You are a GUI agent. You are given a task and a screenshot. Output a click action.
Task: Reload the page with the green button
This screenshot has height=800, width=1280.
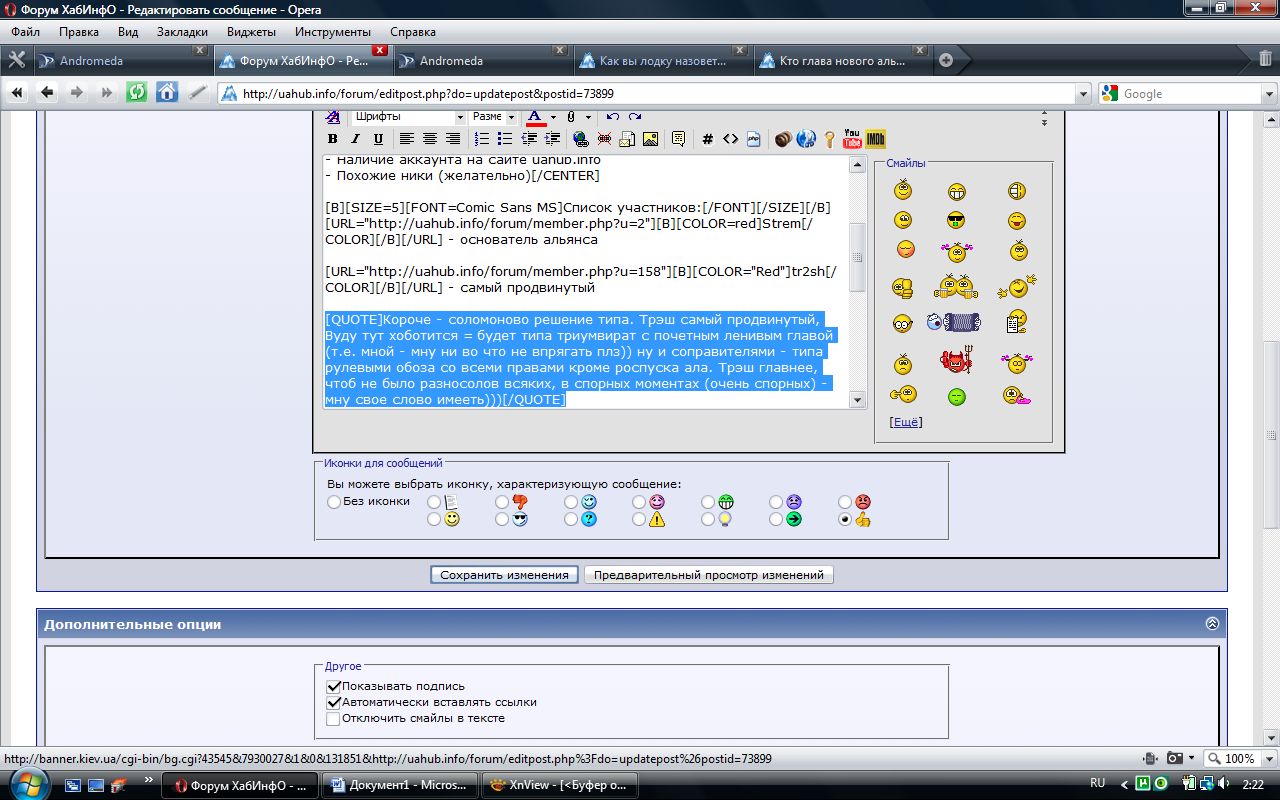click(136, 93)
